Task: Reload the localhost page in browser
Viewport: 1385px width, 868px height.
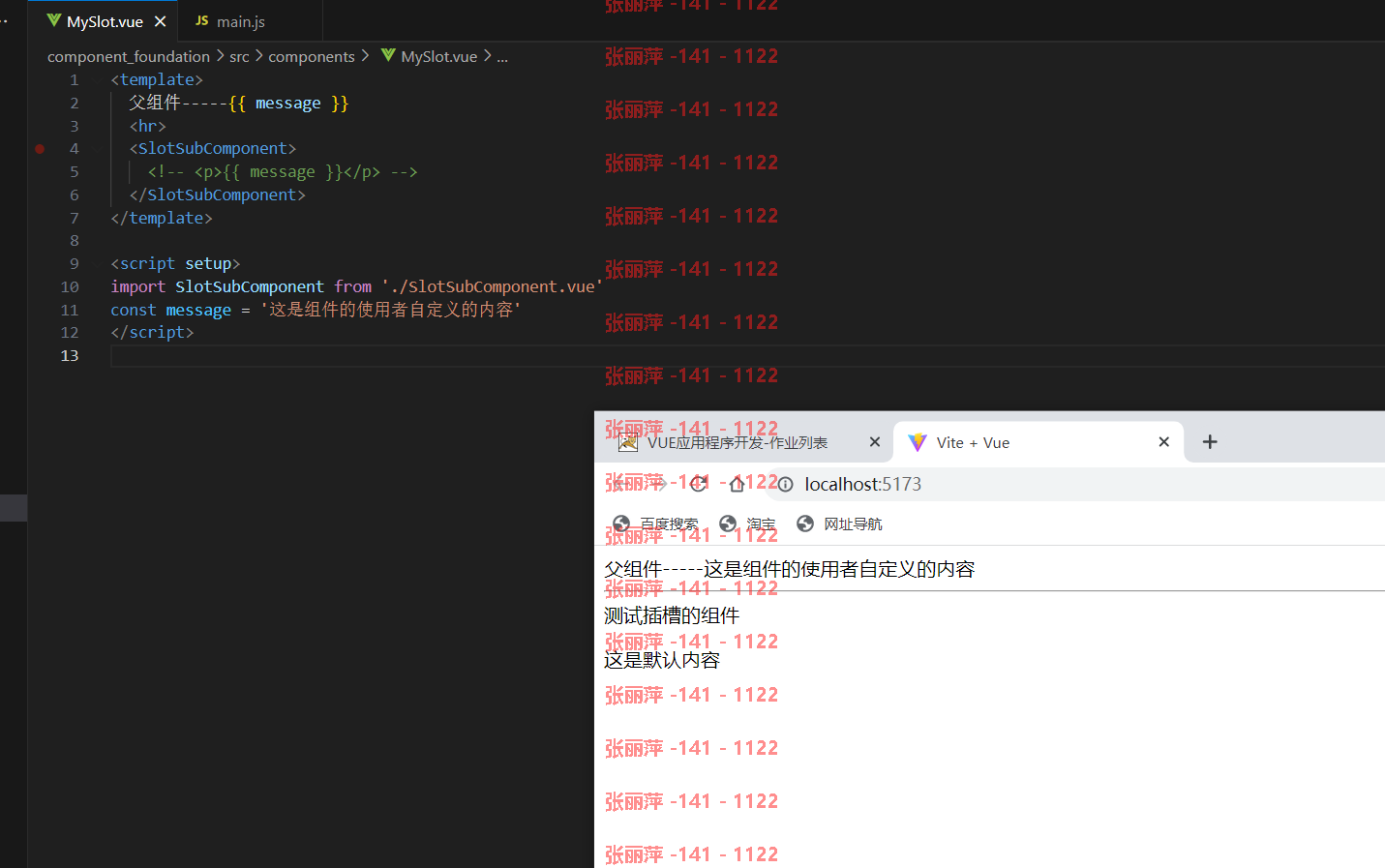Action: (698, 484)
